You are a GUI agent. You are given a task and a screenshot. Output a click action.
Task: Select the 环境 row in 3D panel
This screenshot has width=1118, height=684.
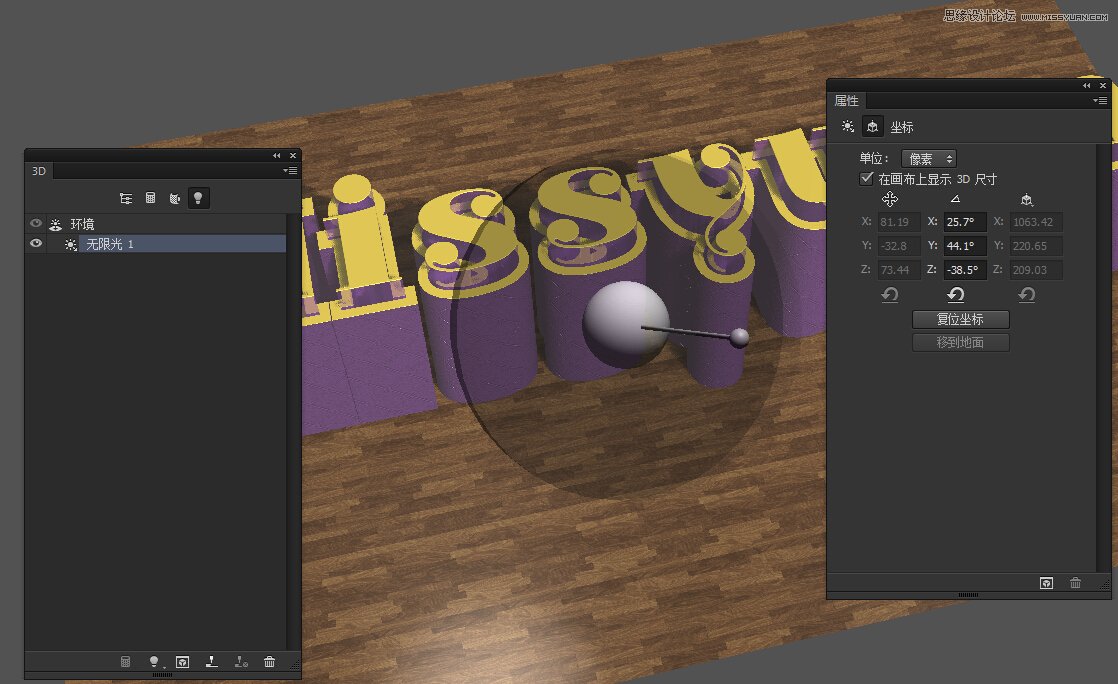click(x=155, y=224)
